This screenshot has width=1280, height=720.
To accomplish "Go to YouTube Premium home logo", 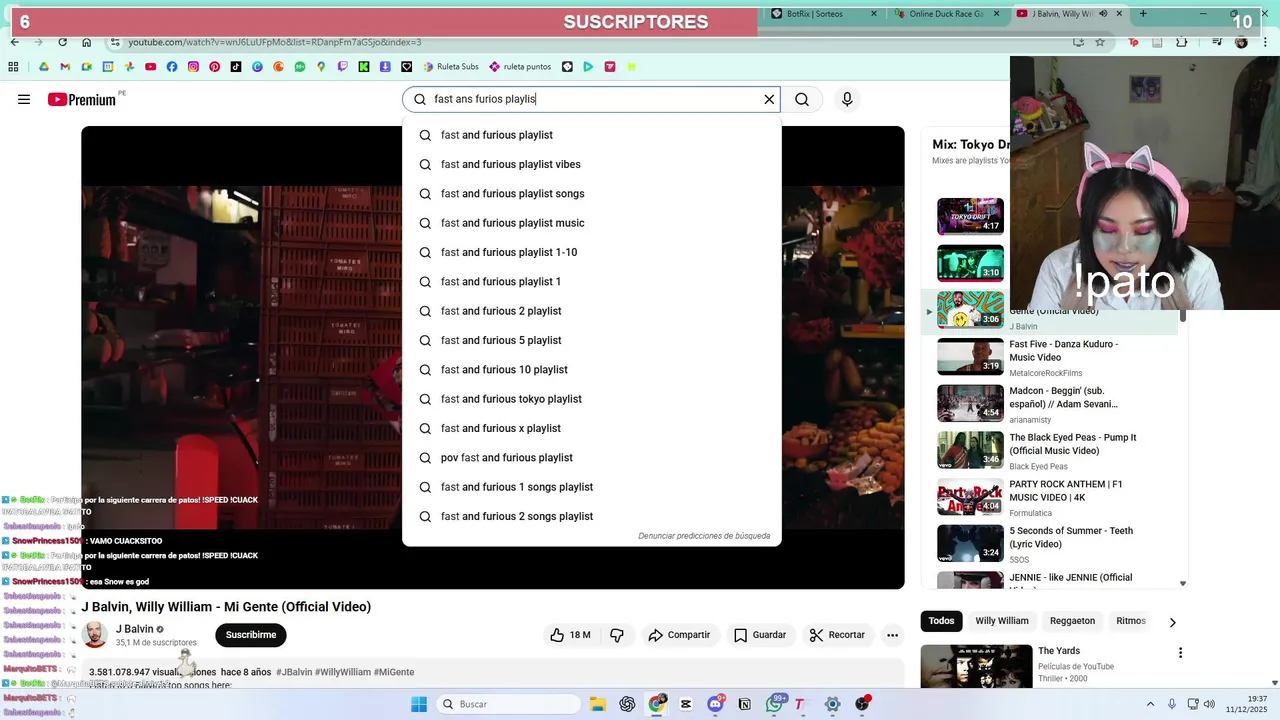I will [84, 99].
